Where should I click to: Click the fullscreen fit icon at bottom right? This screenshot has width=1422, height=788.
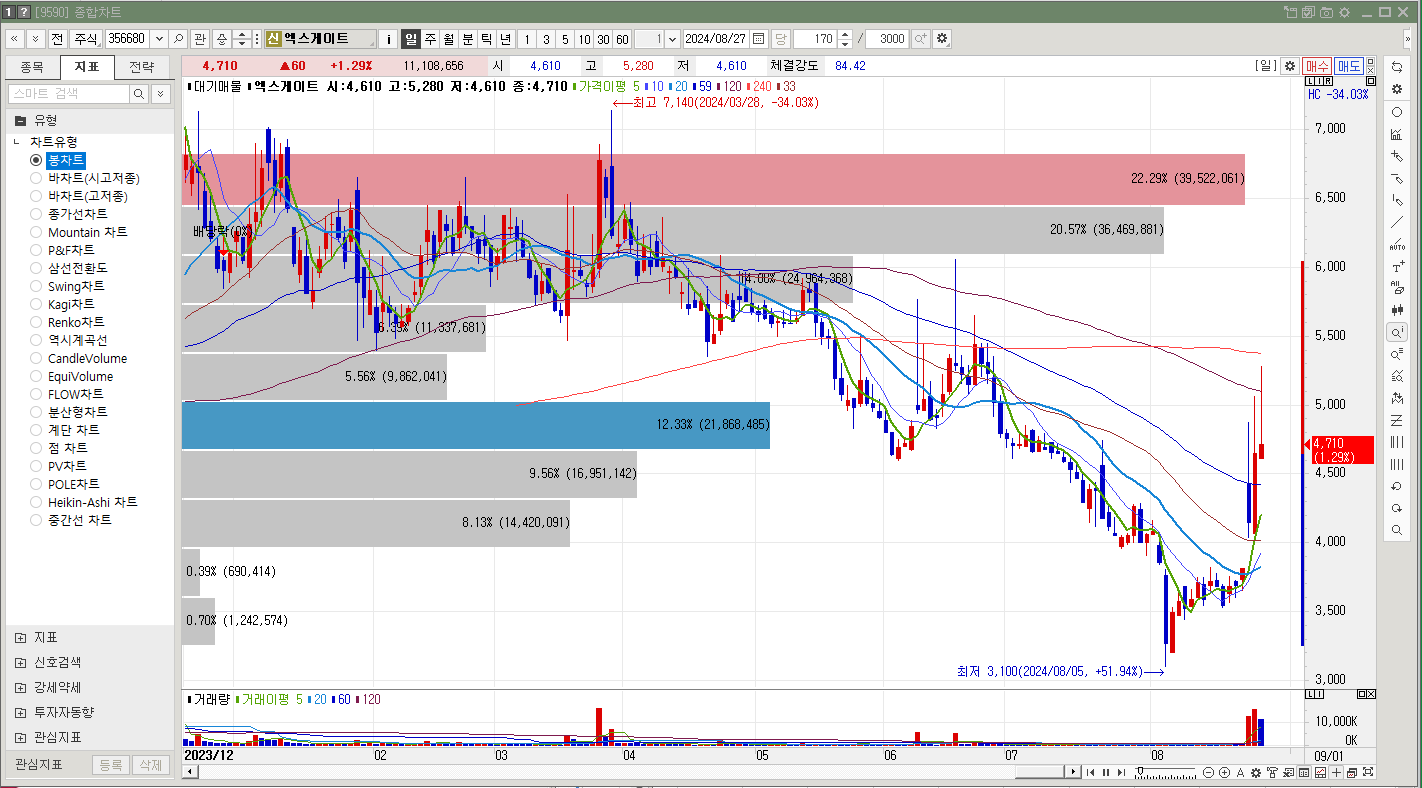tap(1368, 772)
